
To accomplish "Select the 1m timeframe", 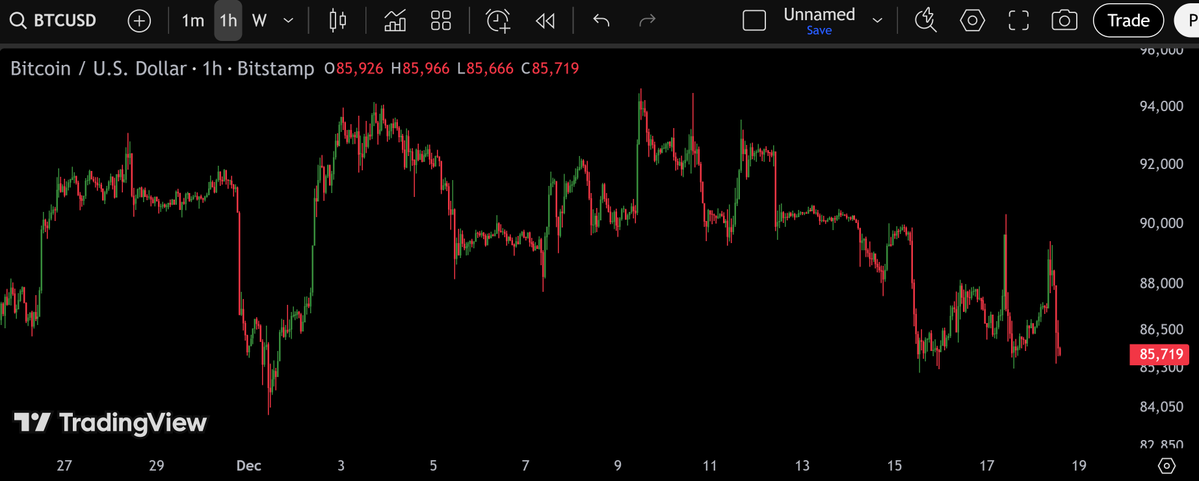I will [193, 21].
